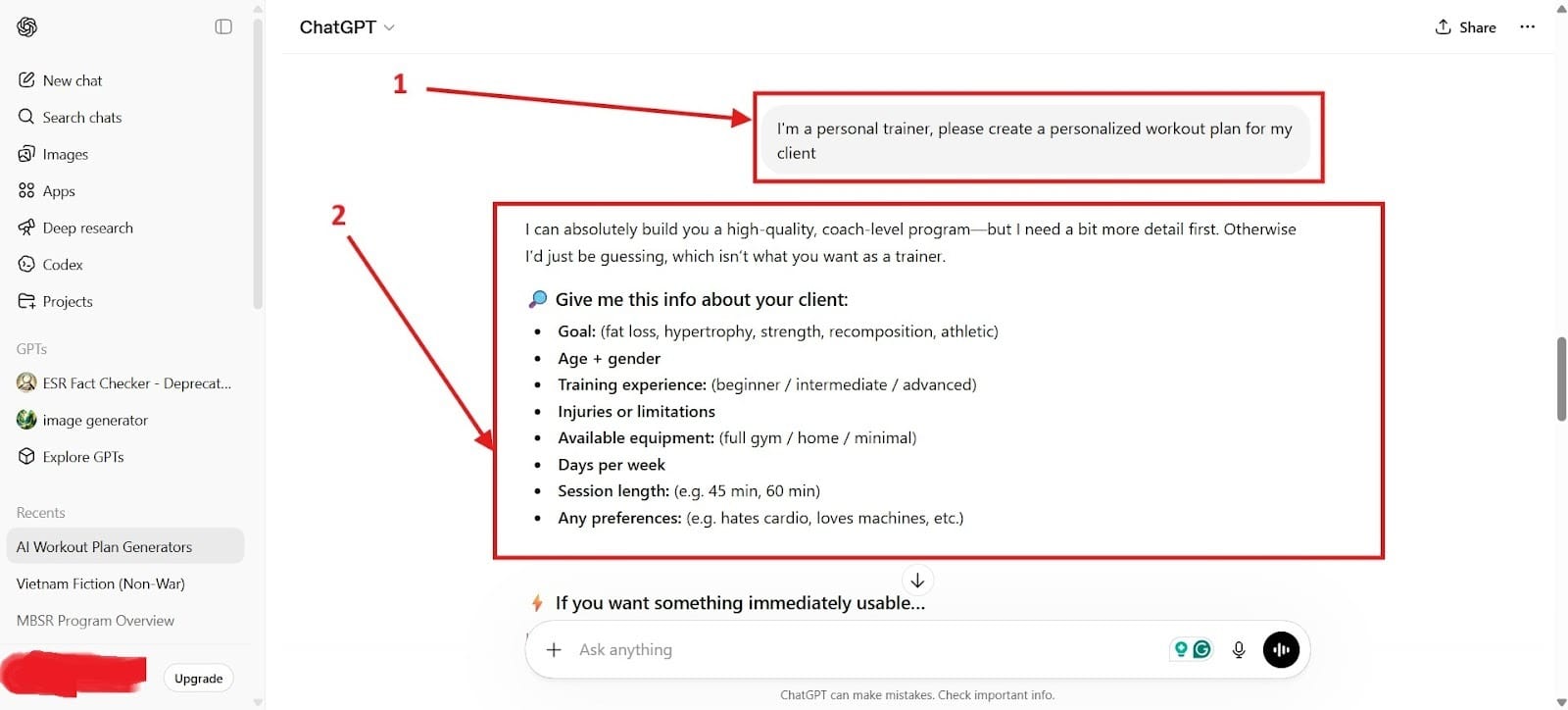
Task: Open Explore GPTs from the sidebar
Action: tap(82, 456)
